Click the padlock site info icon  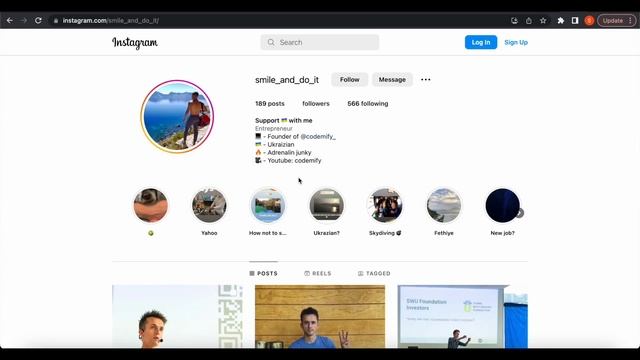56,20
